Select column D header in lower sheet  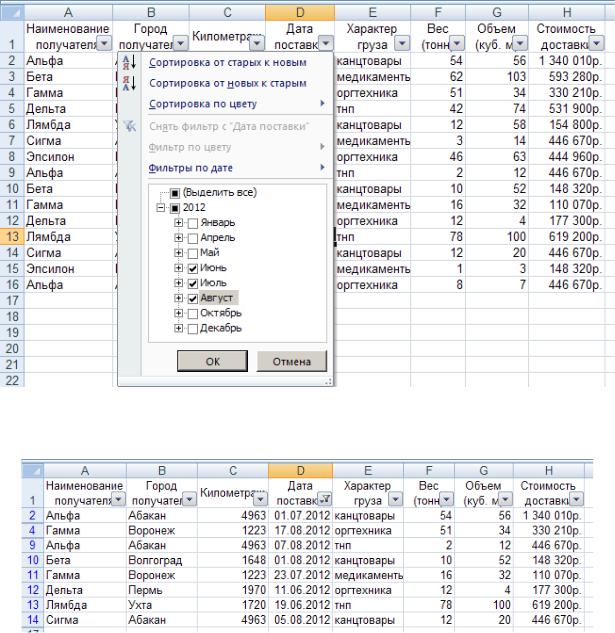tap(300, 471)
